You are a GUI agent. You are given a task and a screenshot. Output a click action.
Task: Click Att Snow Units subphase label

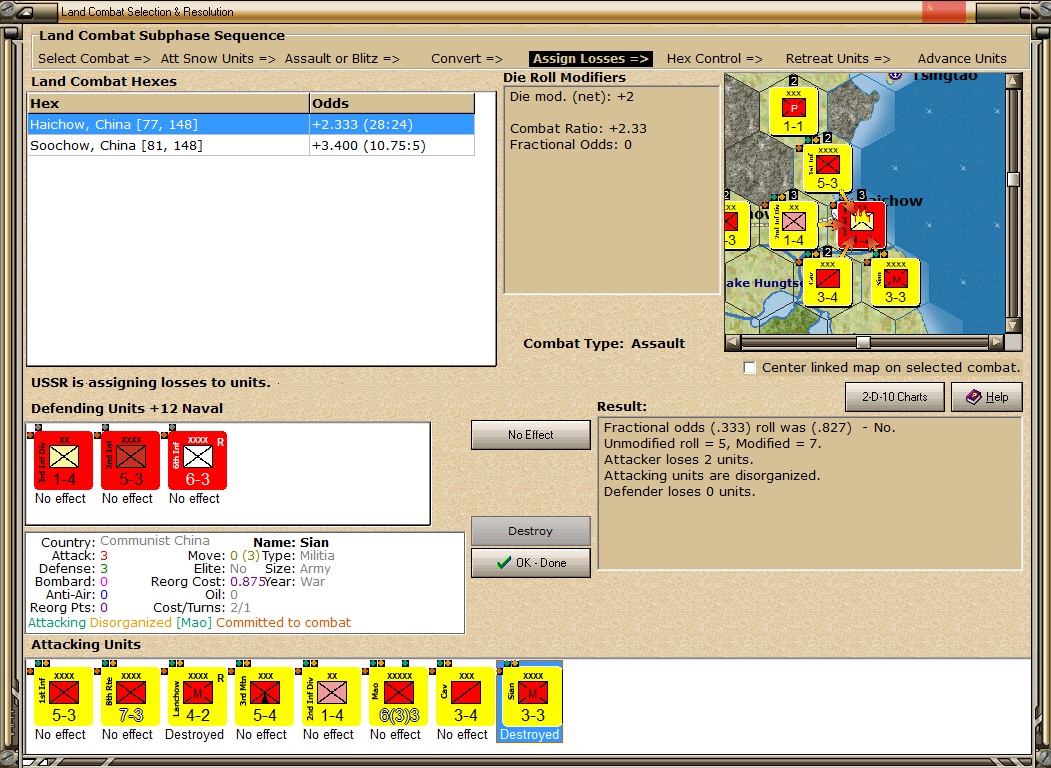pyautogui.click(x=218, y=58)
